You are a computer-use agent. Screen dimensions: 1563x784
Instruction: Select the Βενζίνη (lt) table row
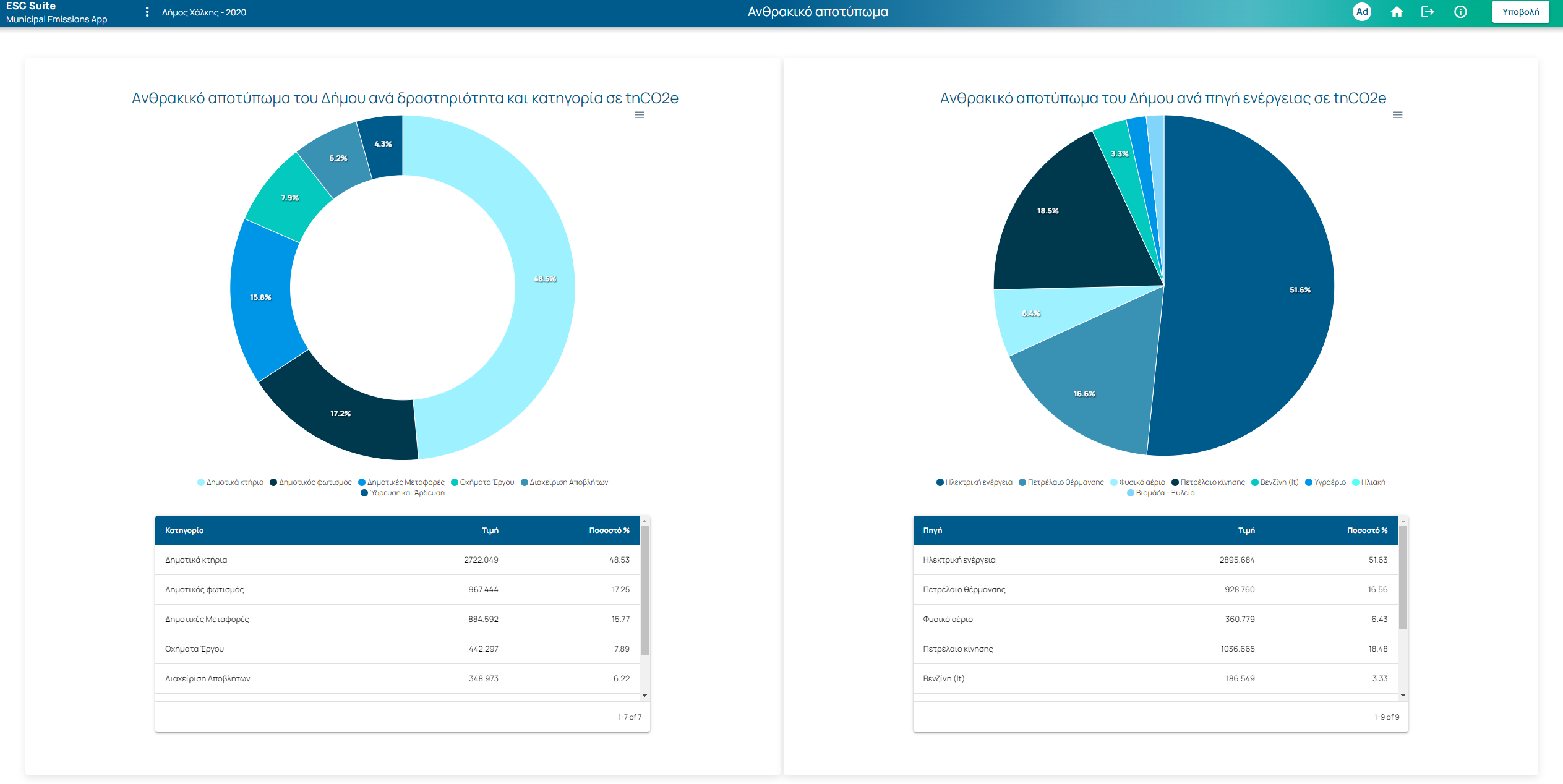(x=1155, y=679)
